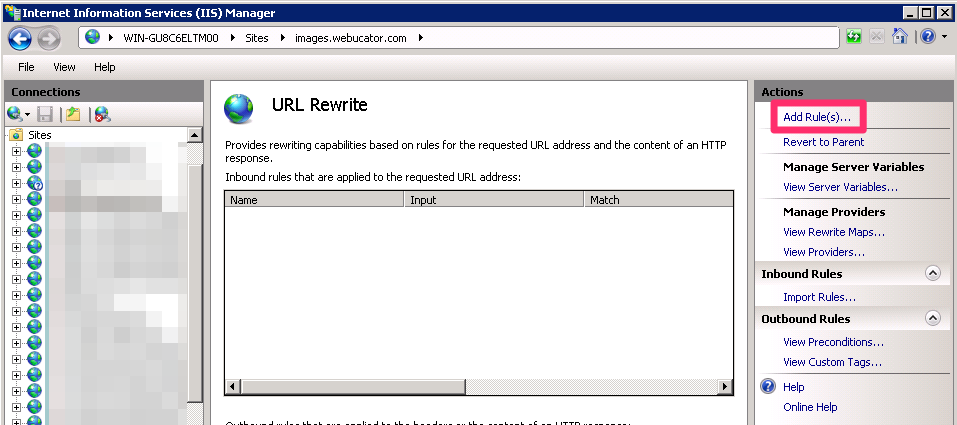Click left arrow of inbound rules scrollbar
Image resolution: width=957 pixels, height=425 pixels.
pos(233,387)
